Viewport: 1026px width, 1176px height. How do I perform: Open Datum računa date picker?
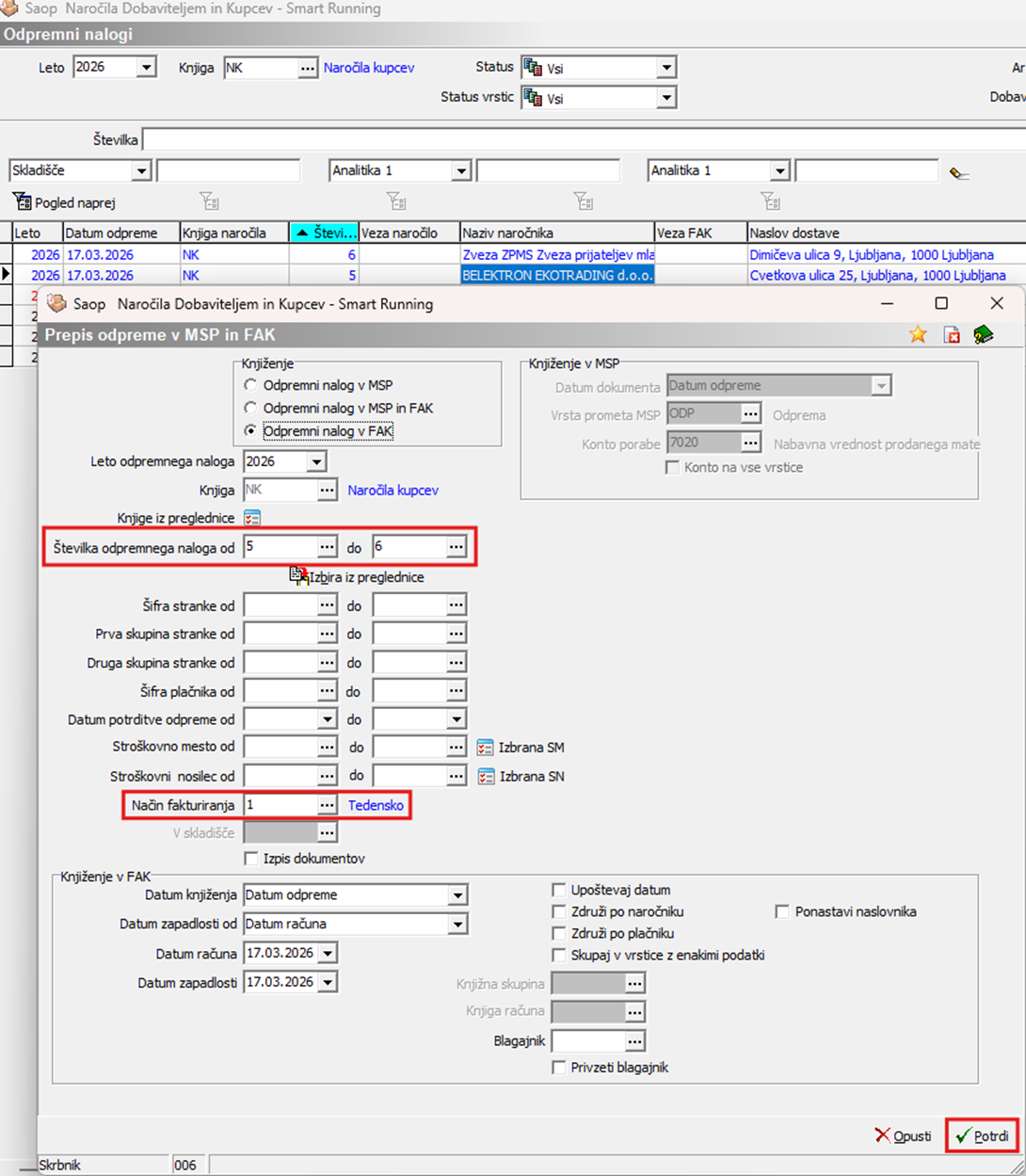tap(328, 954)
